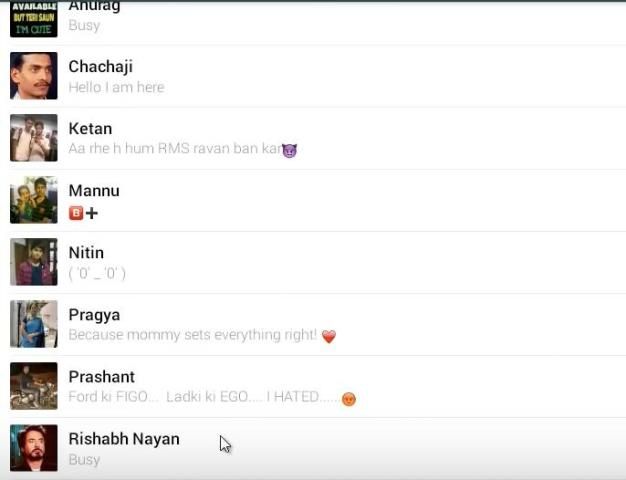This screenshot has width=626, height=480.
Task: Select Rishabh Nayan contact name
Action: [x=124, y=439]
